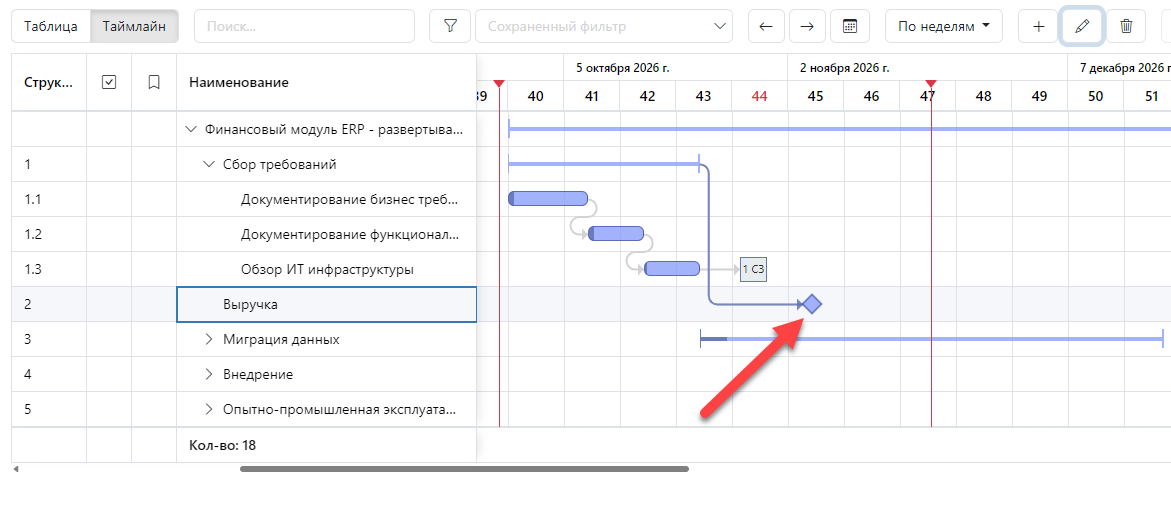Click the bookmark column header icon

point(154,83)
